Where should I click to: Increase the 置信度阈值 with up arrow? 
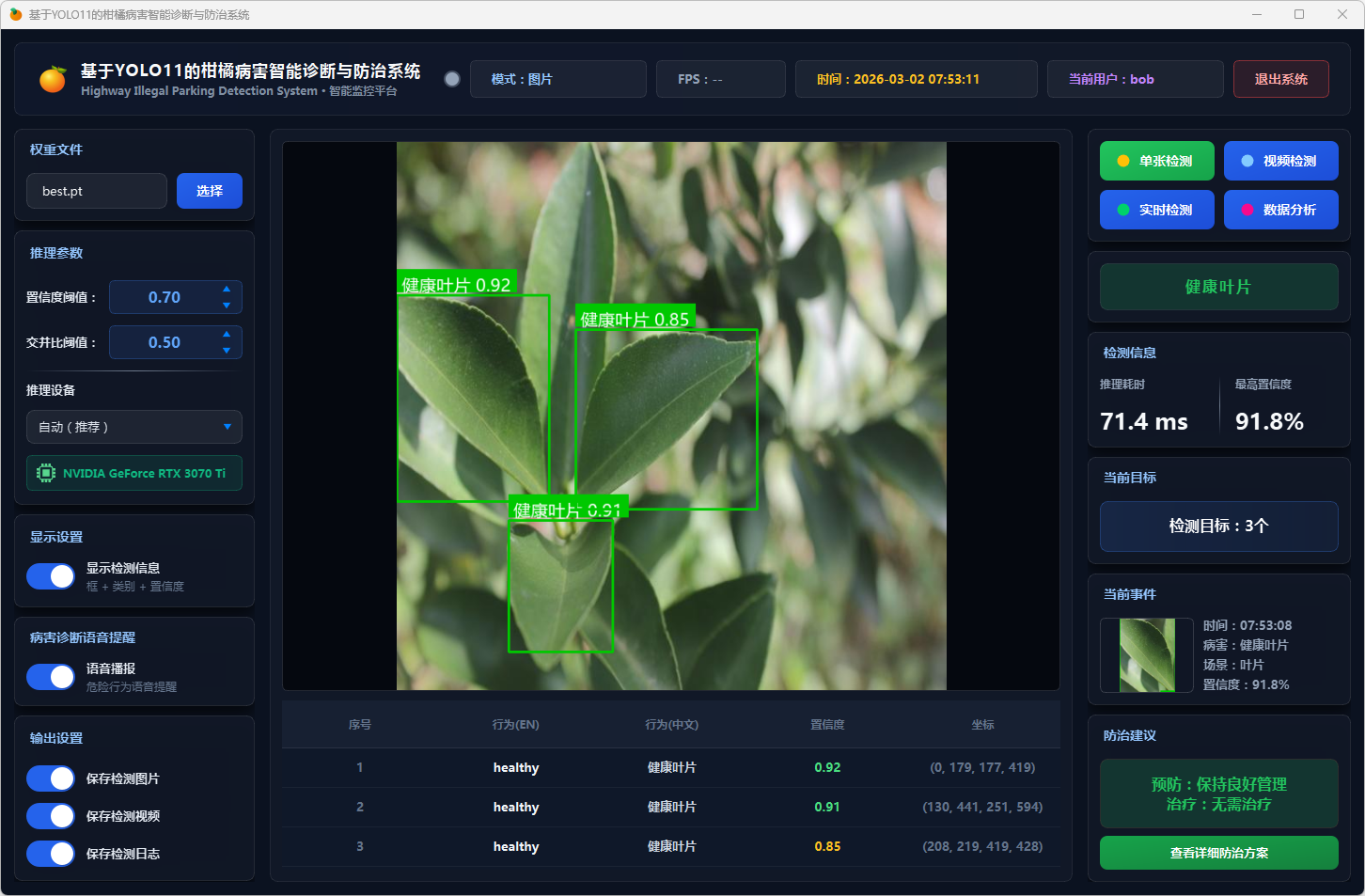pos(227,289)
